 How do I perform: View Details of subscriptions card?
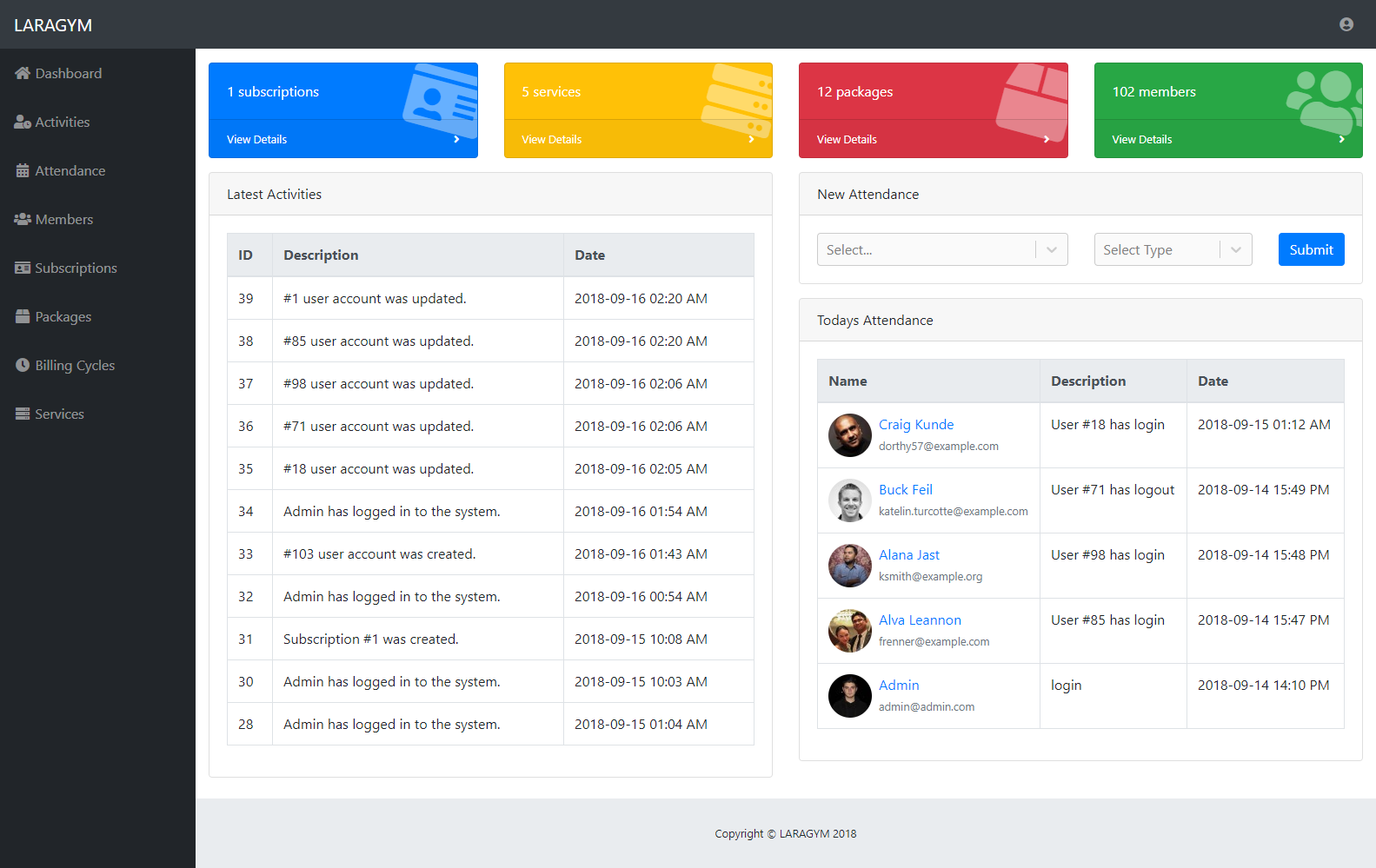(x=256, y=139)
